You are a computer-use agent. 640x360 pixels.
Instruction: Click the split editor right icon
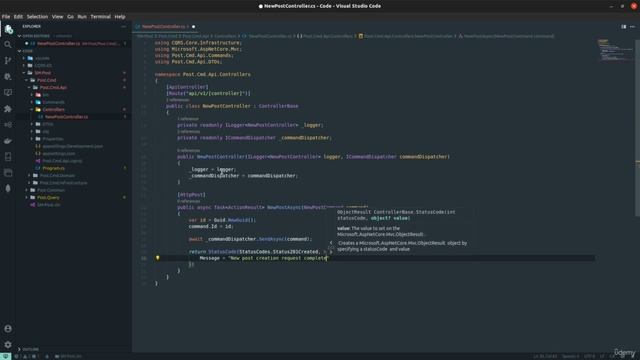[623, 27]
